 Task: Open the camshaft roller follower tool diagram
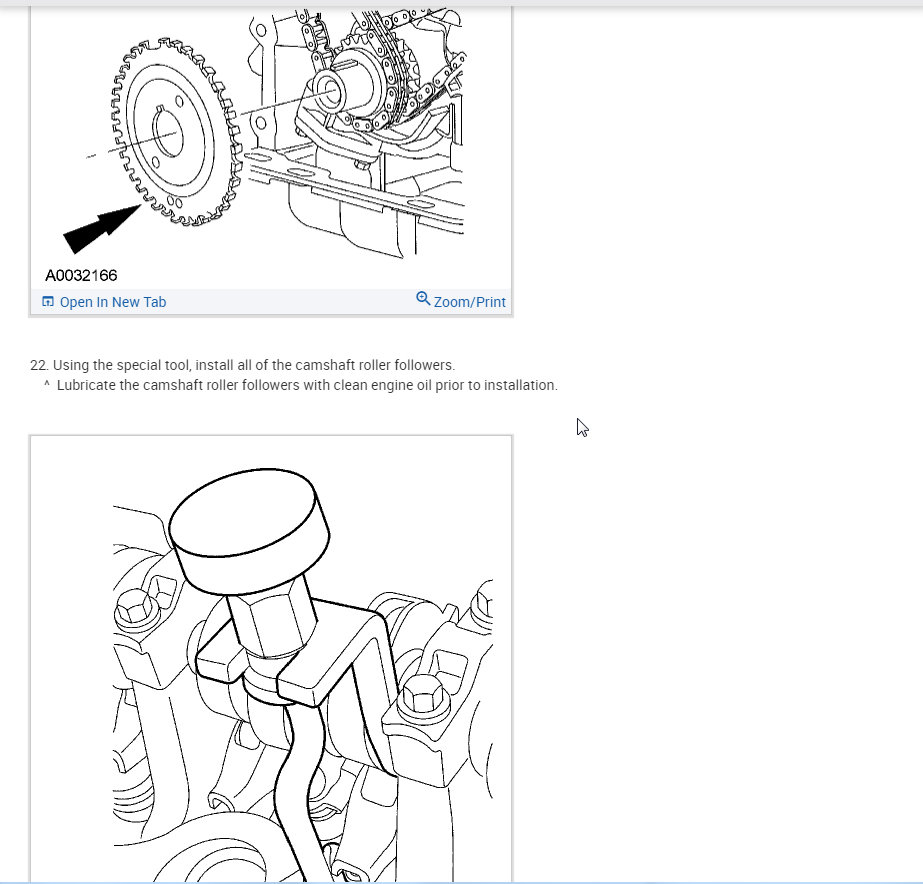tap(271, 659)
